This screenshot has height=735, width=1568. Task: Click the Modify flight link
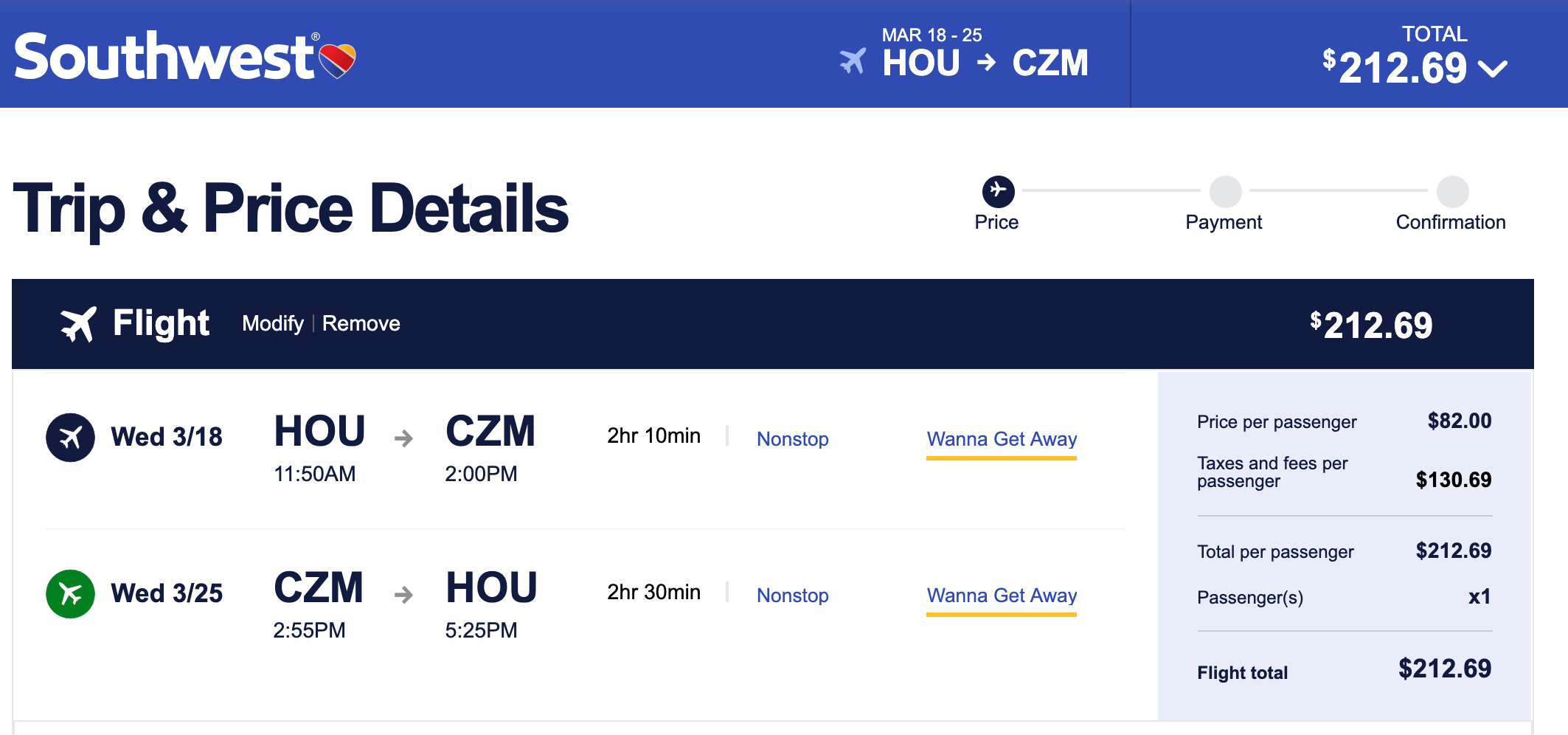273,324
